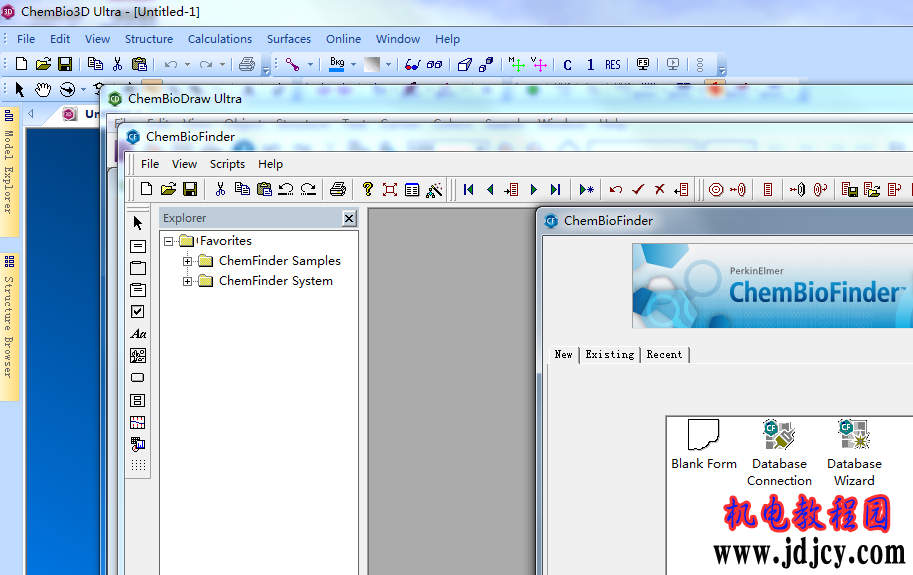Select the hand Translate tool in ChemBio3D

point(43,90)
